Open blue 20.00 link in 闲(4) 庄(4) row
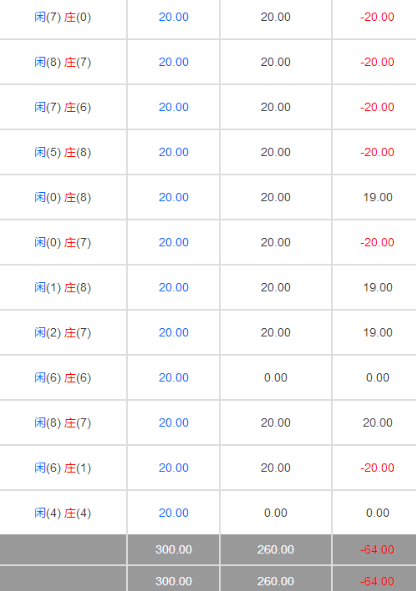 [x=173, y=513]
